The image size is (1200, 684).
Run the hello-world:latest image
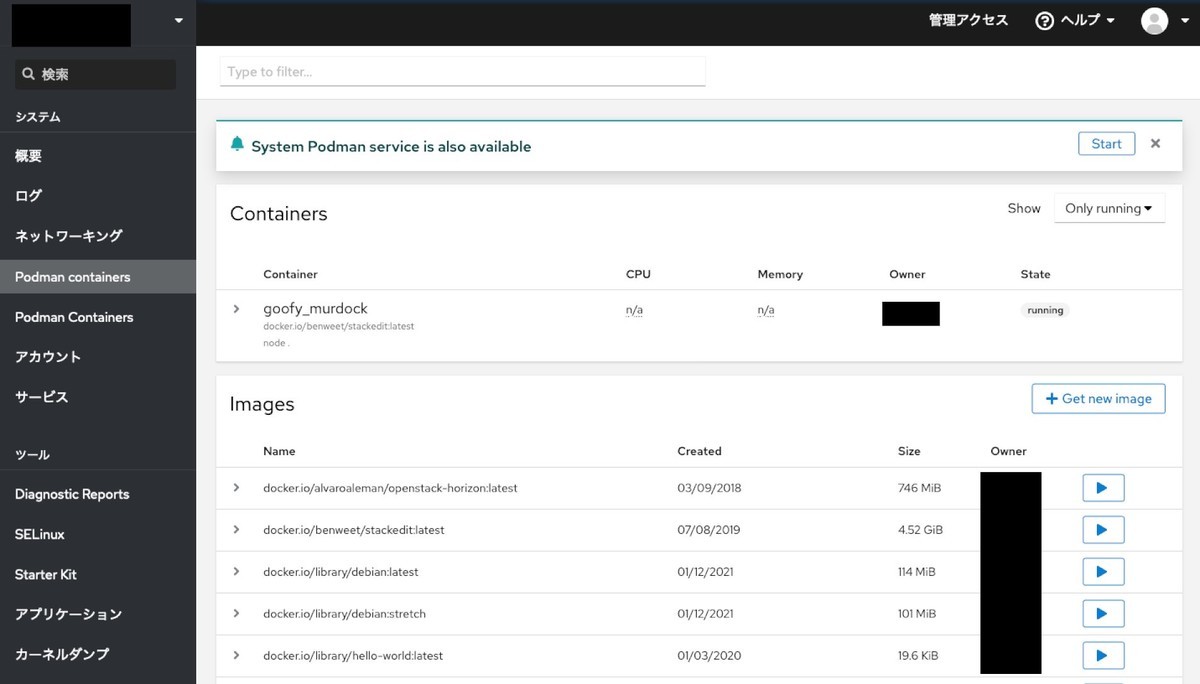click(1103, 656)
